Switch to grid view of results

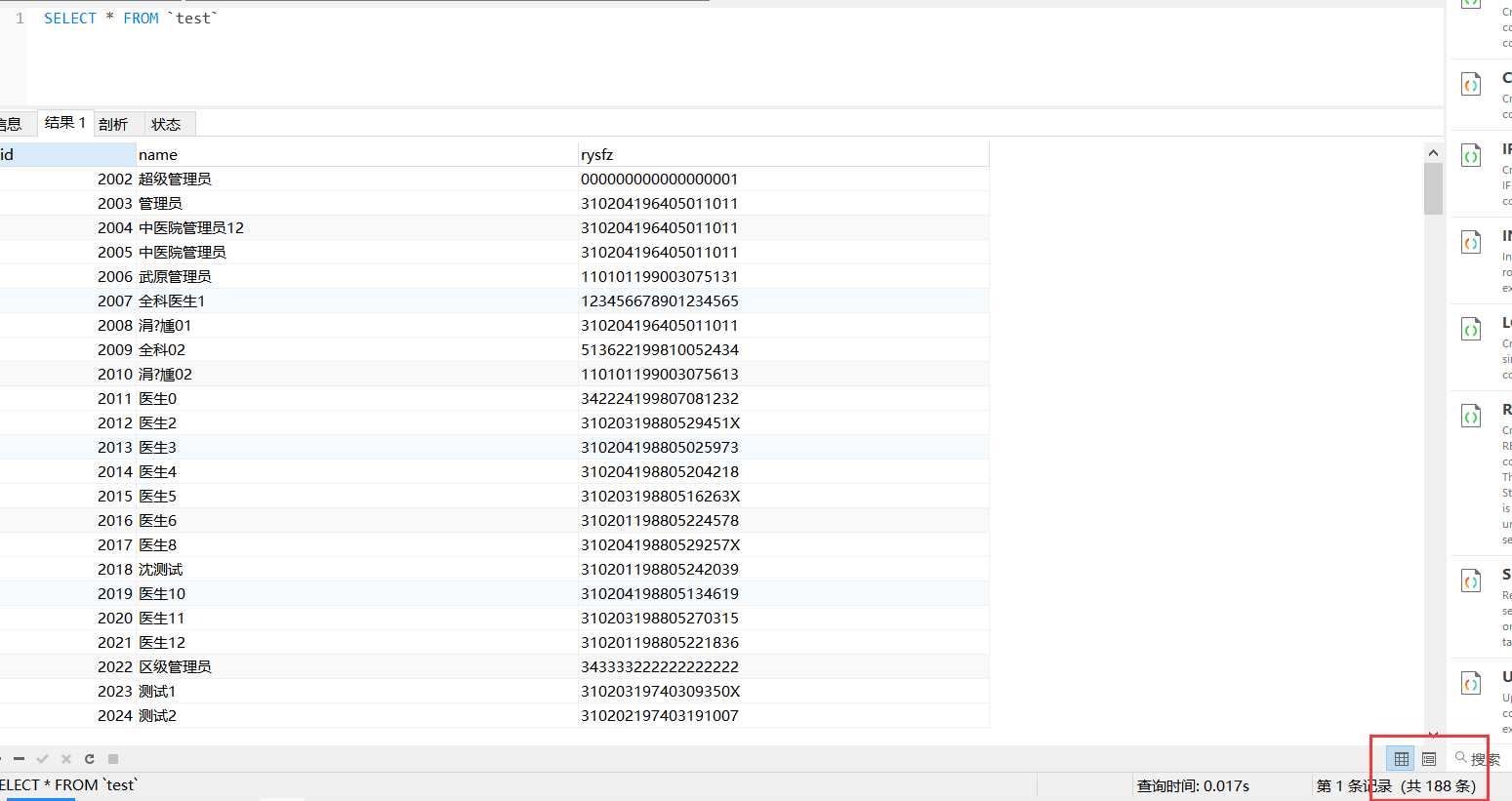(1401, 758)
